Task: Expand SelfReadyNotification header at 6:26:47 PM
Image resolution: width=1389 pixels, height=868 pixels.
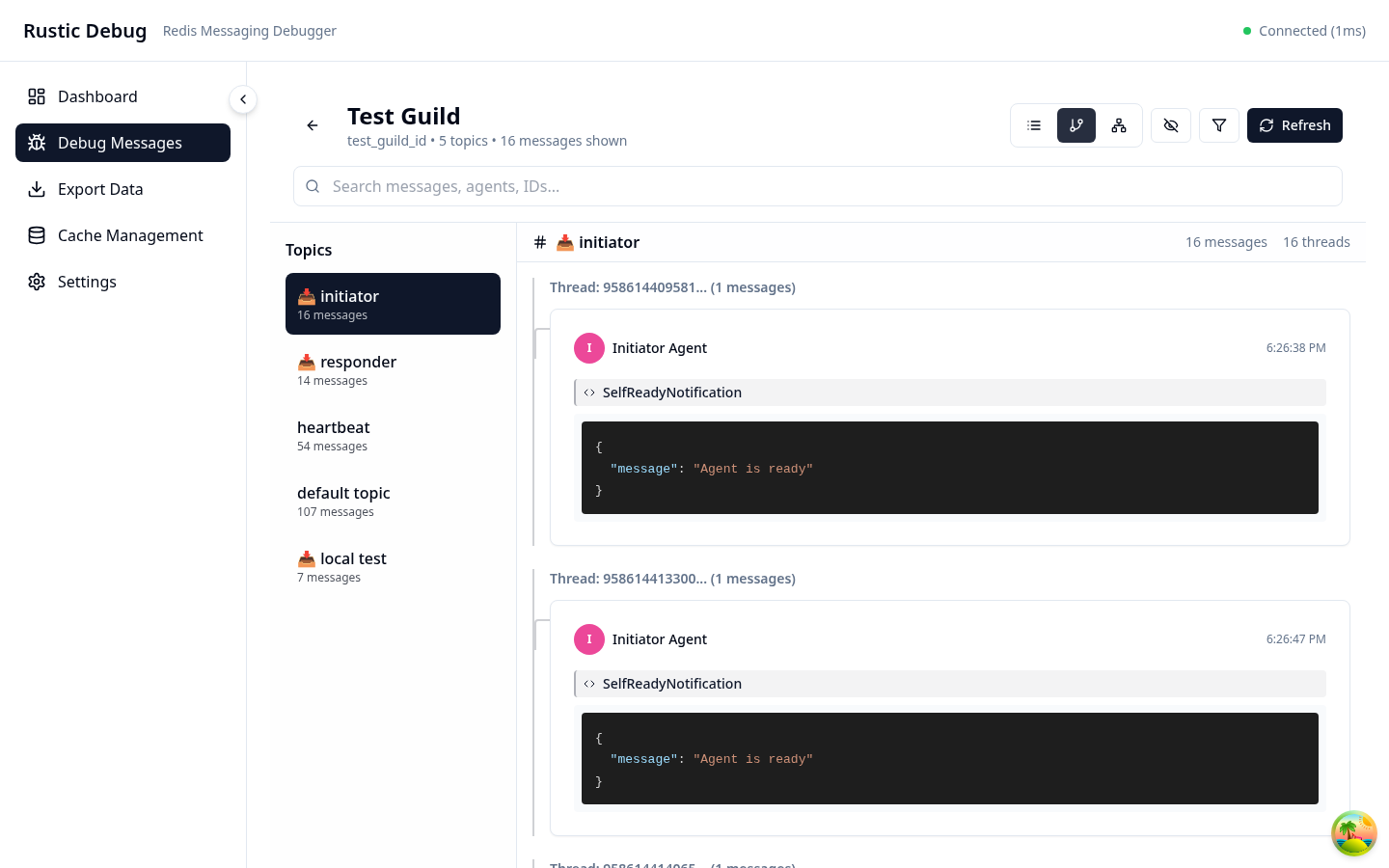Action: point(949,684)
